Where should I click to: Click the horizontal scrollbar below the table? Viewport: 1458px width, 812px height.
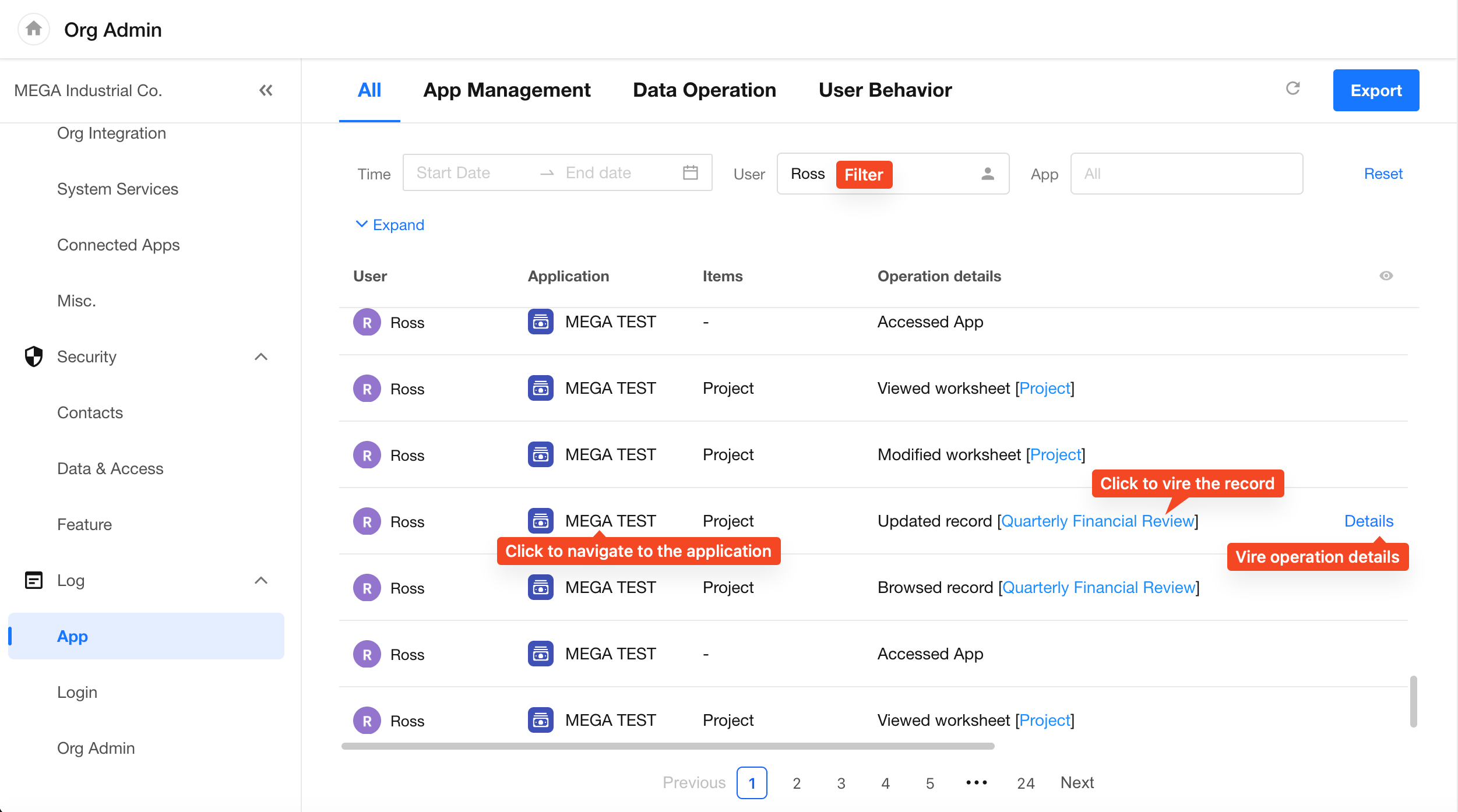(x=667, y=746)
